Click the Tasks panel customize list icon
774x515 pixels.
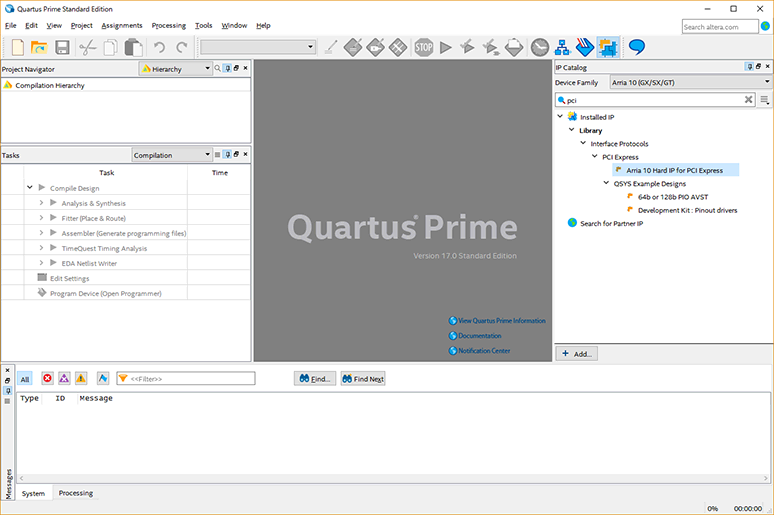[217, 155]
